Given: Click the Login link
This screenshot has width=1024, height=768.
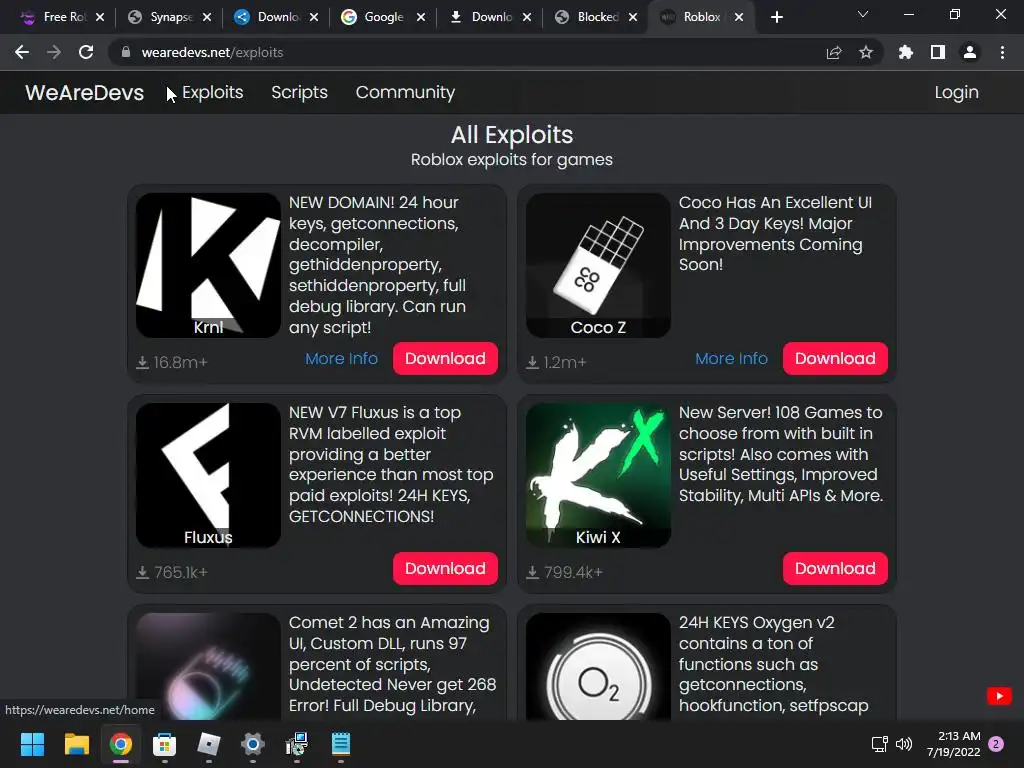Looking at the screenshot, I should tap(956, 92).
